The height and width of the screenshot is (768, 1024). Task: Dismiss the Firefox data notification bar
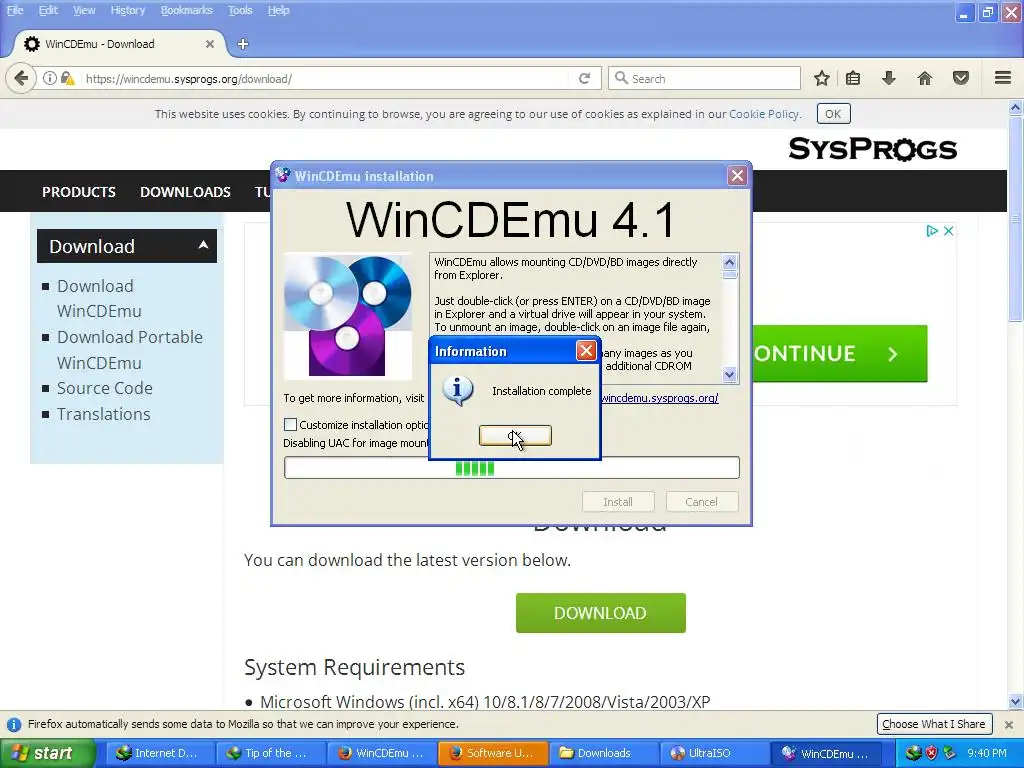[1009, 724]
